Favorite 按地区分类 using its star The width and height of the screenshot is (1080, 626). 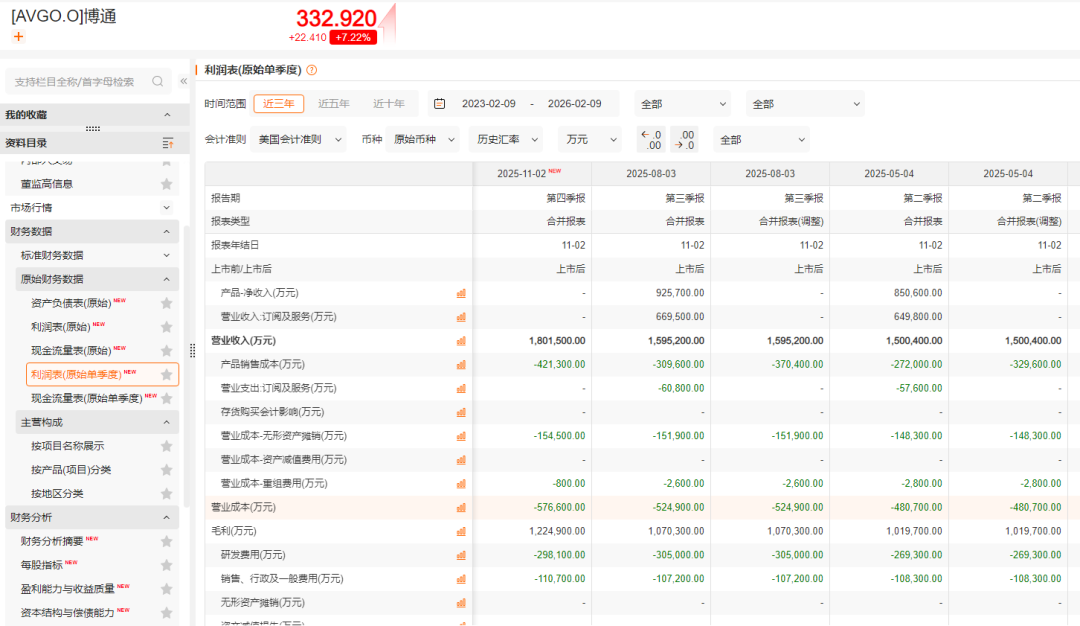tap(167, 494)
